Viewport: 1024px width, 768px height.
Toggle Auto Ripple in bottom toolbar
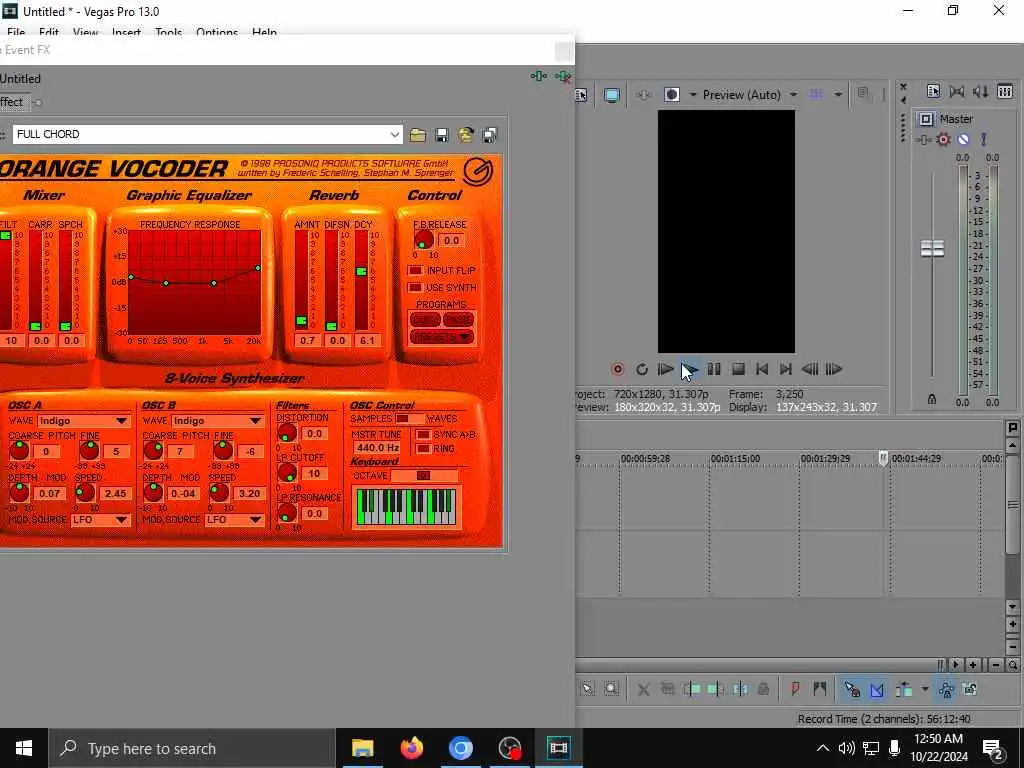904,689
